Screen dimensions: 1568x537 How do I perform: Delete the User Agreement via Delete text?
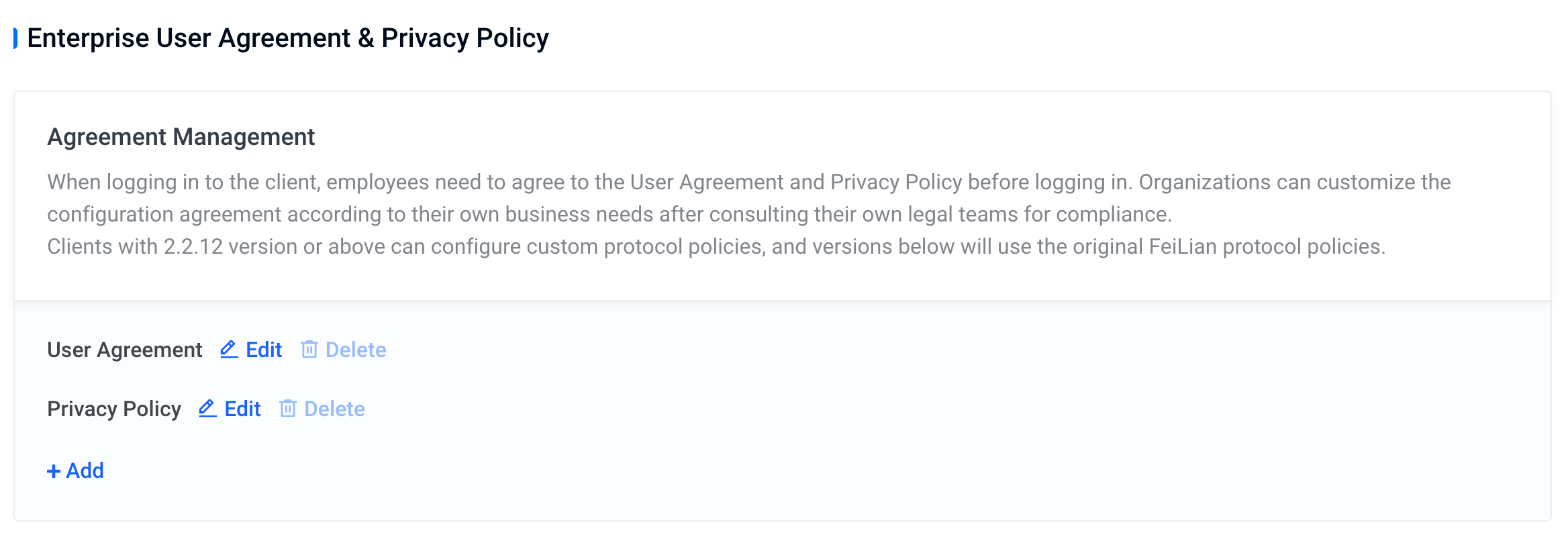(356, 350)
